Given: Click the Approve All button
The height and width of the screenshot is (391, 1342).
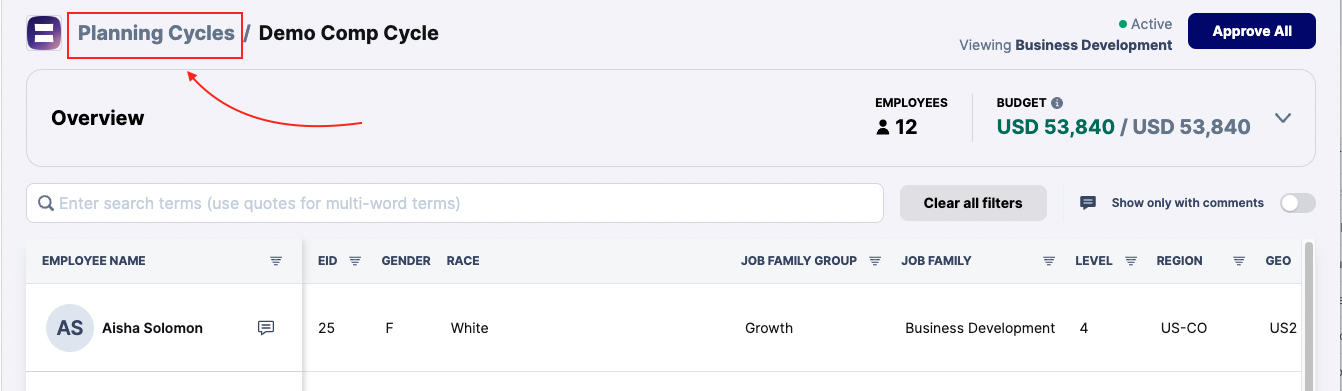Looking at the screenshot, I should pos(1252,31).
